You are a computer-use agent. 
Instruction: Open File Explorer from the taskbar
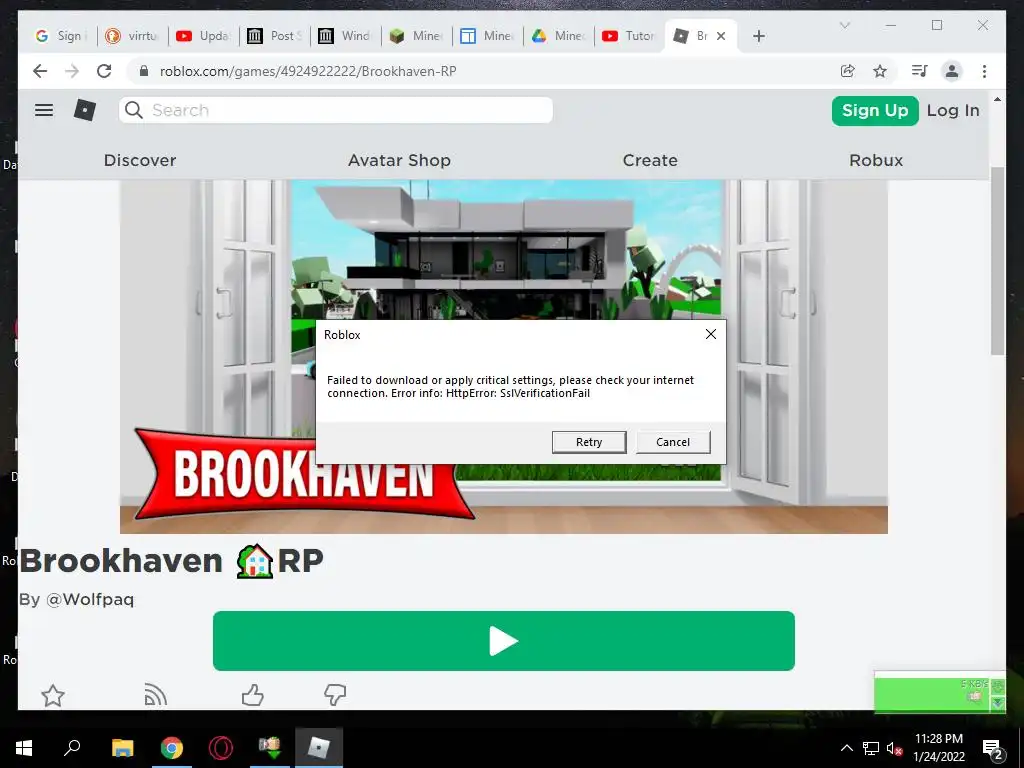pyautogui.click(x=122, y=748)
